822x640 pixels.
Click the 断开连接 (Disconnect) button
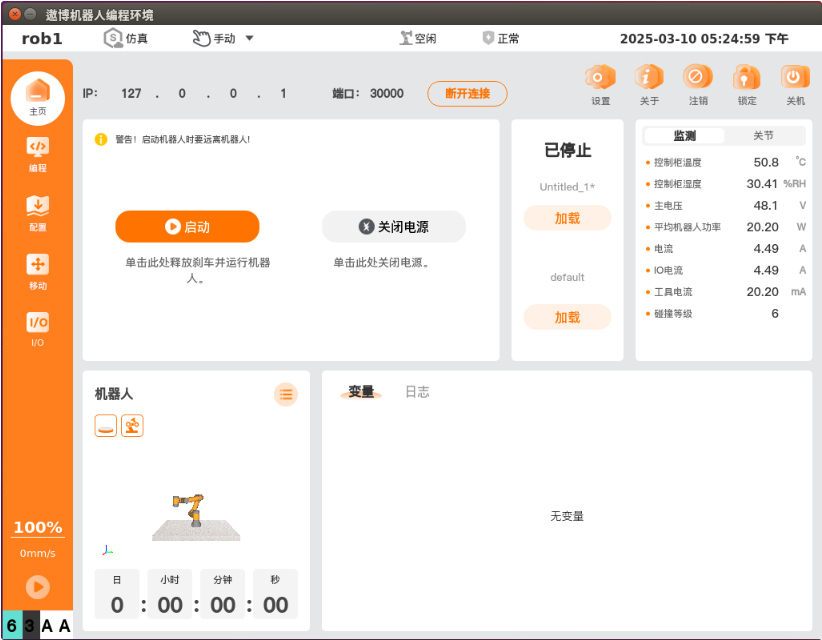tap(467, 93)
